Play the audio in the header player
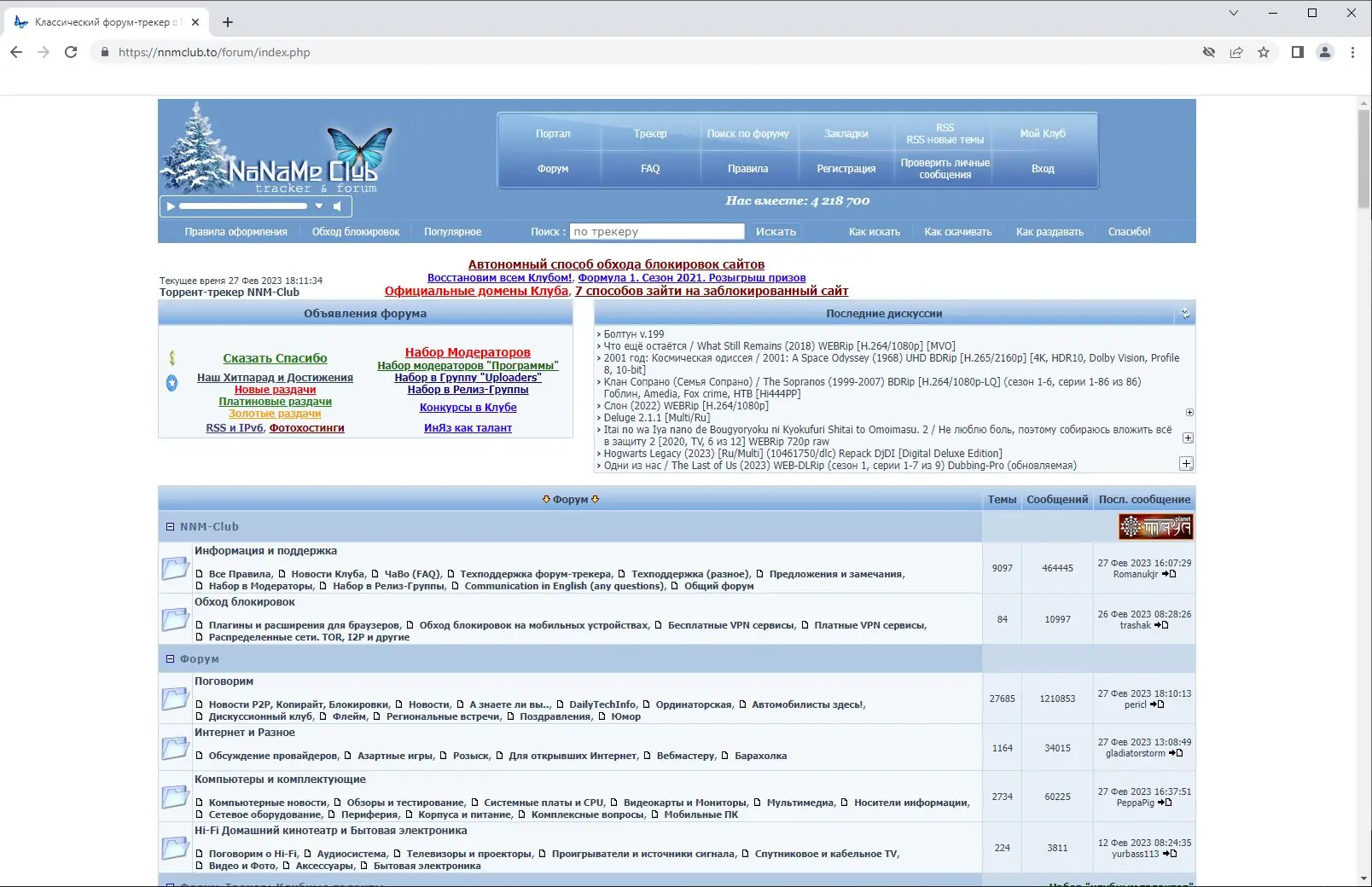 click(x=171, y=206)
